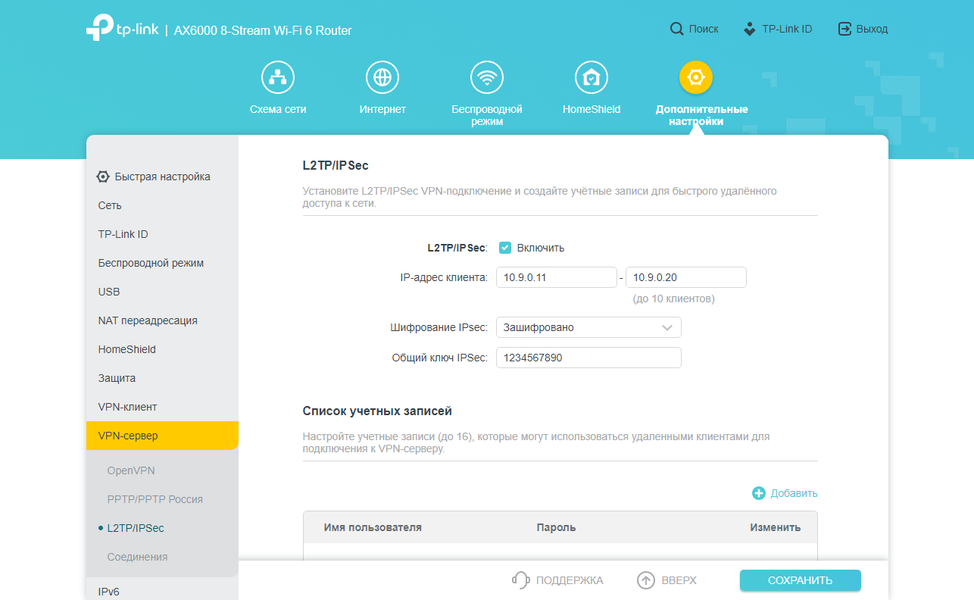974x600 pixels.
Task: Click the Выход text in header
Action: point(872,29)
